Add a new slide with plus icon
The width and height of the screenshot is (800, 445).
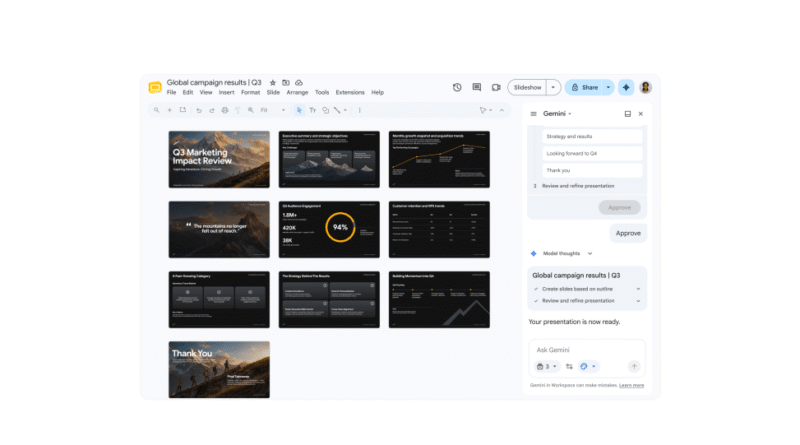tap(169, 110)
